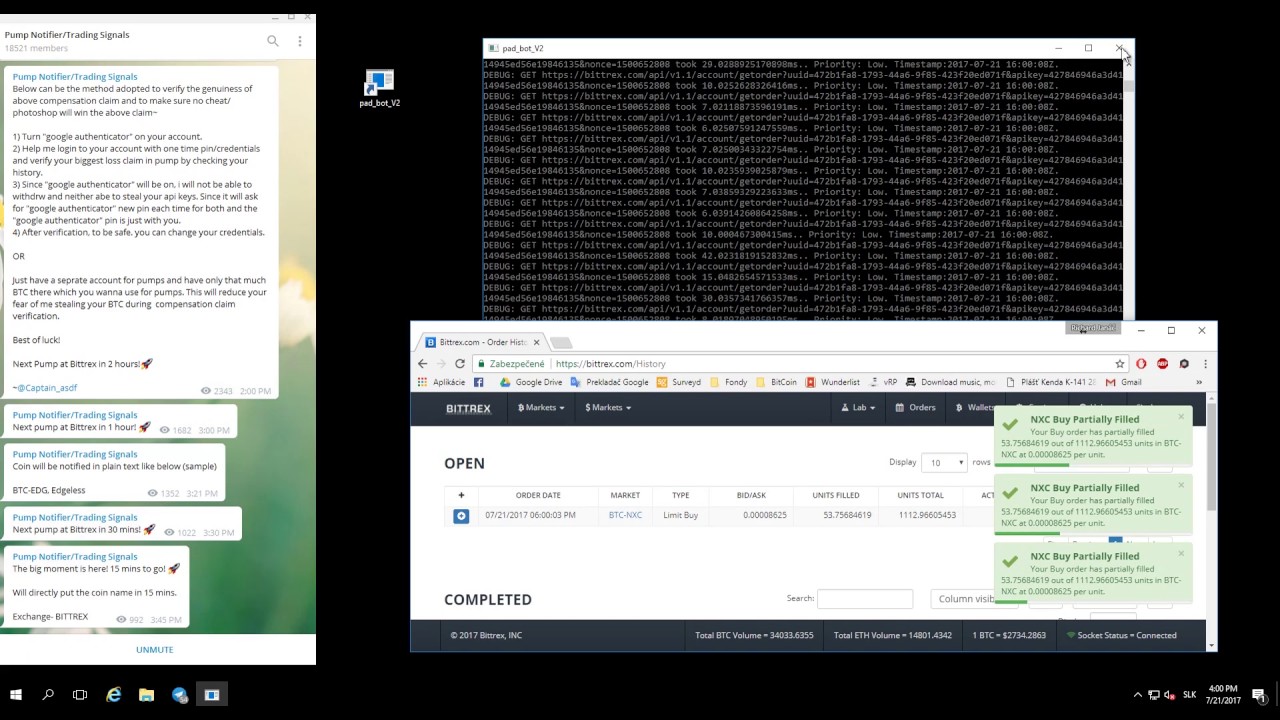Dismiss the middle NXC Buy Partially Filled notification

tap(1181, 485)
